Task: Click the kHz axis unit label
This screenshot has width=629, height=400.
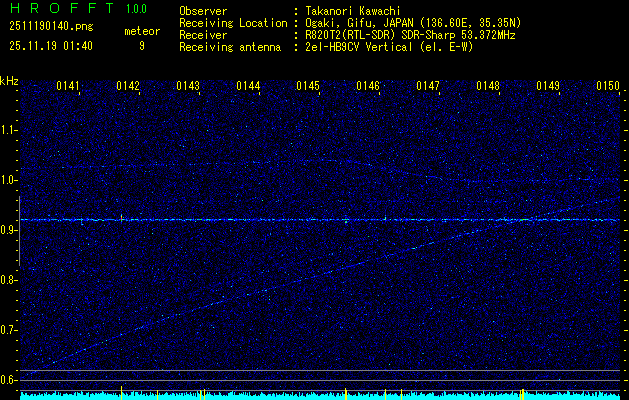Action: (x=9, y=81)
